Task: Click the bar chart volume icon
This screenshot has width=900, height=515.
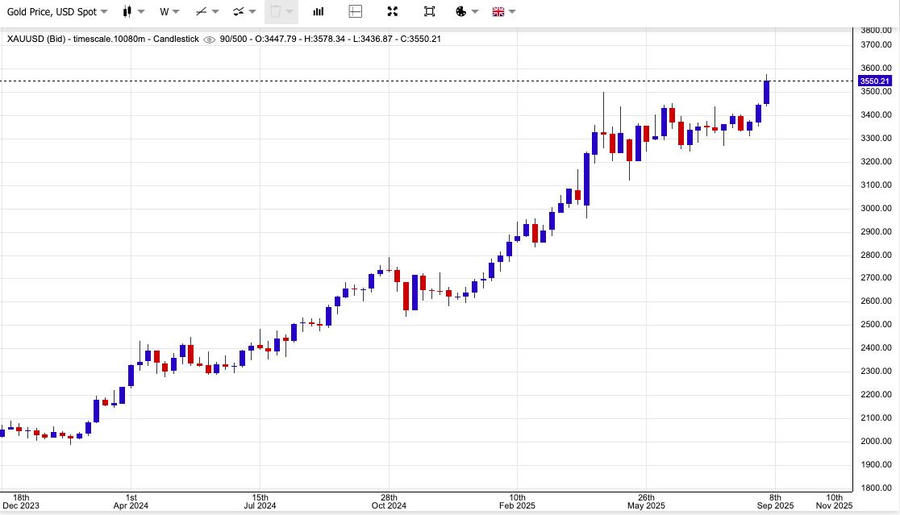Action: click(318, 12)
